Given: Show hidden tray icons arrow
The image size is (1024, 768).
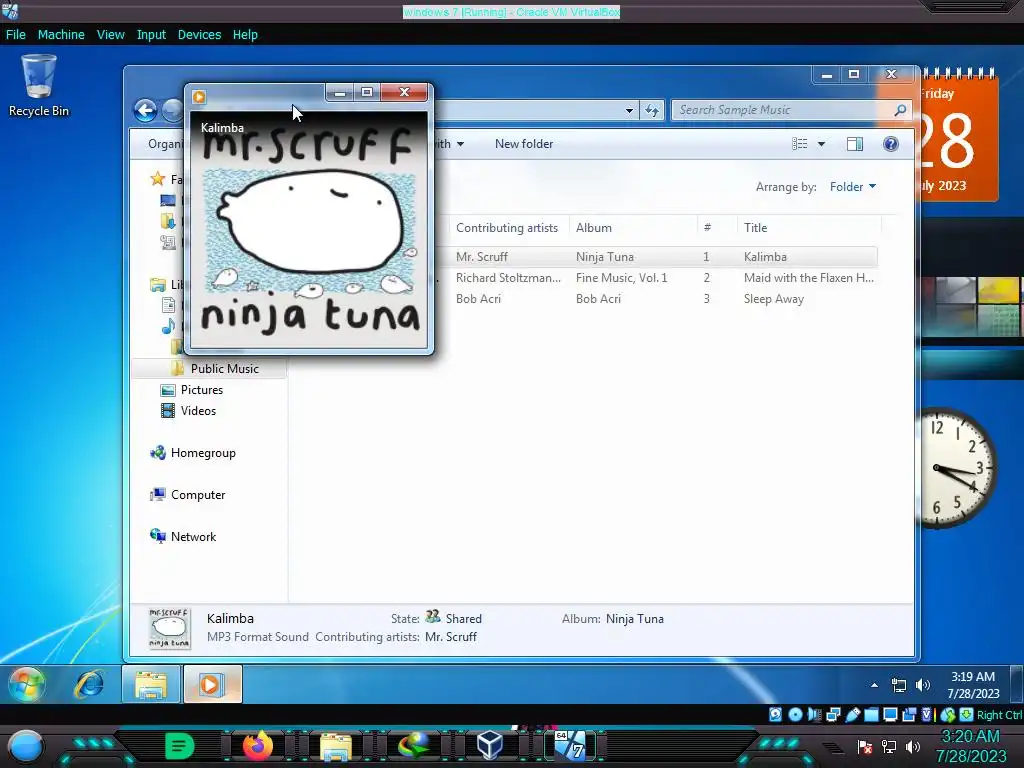Looking at the screenshot, I should pos(874,685).
